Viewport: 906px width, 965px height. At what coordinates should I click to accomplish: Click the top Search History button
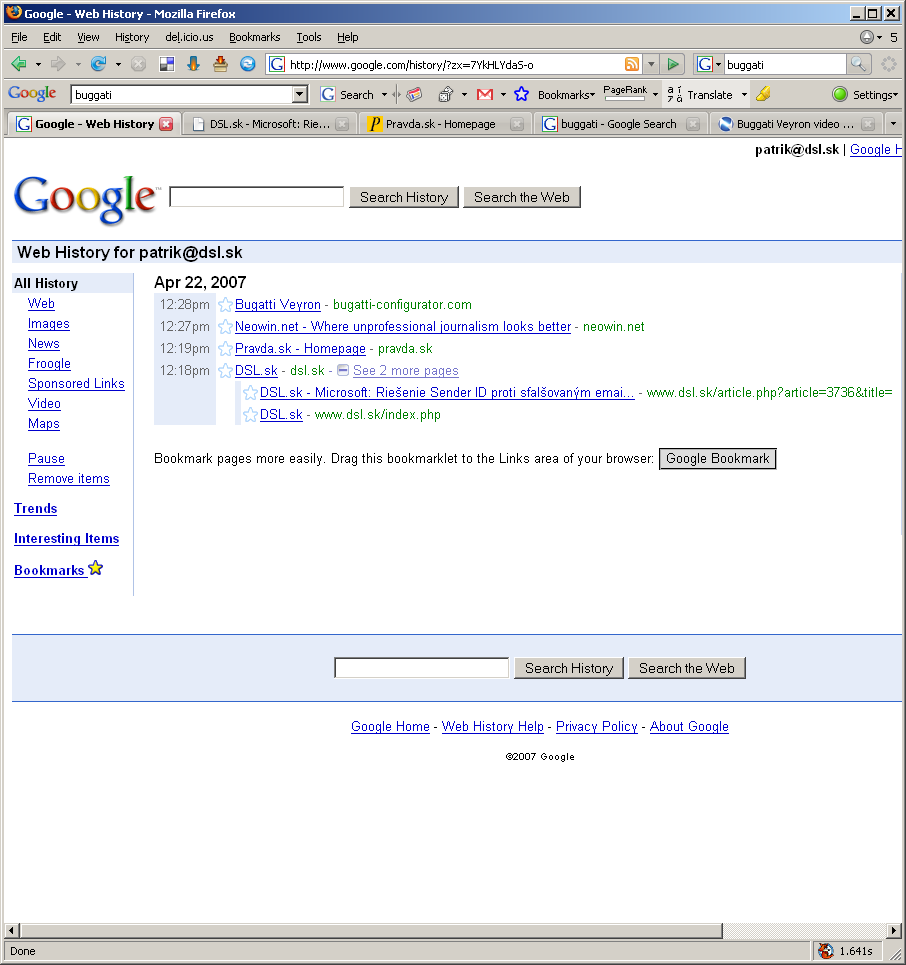coord(404,198)
